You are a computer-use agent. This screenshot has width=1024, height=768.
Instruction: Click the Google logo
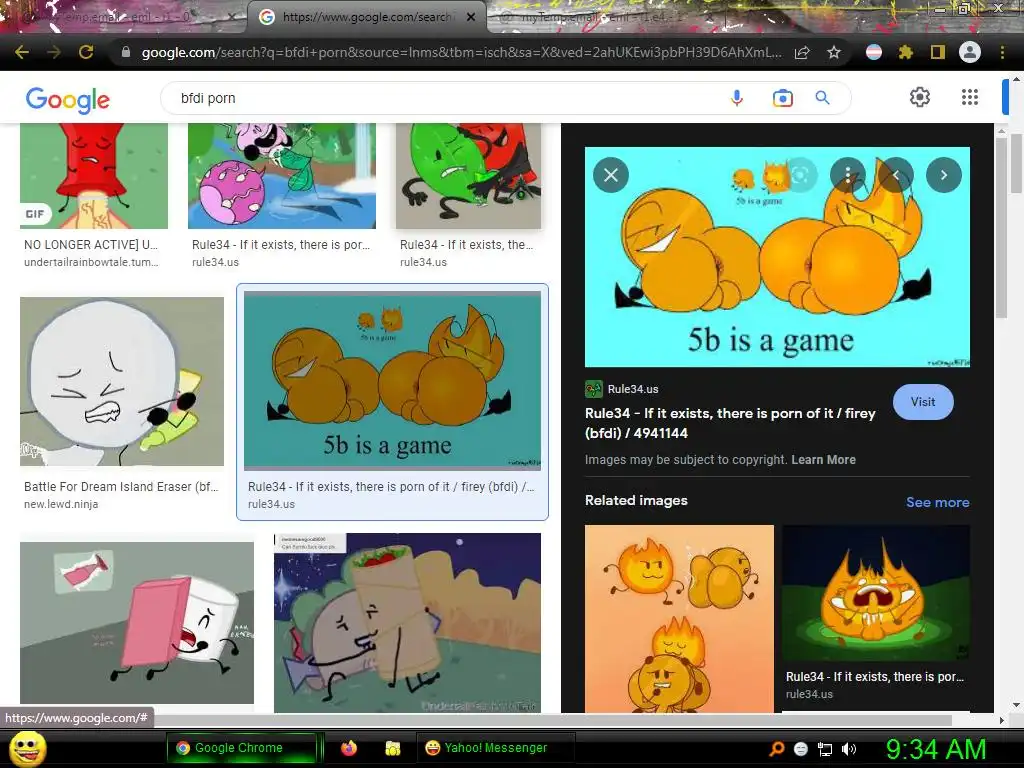coord(68,100)
